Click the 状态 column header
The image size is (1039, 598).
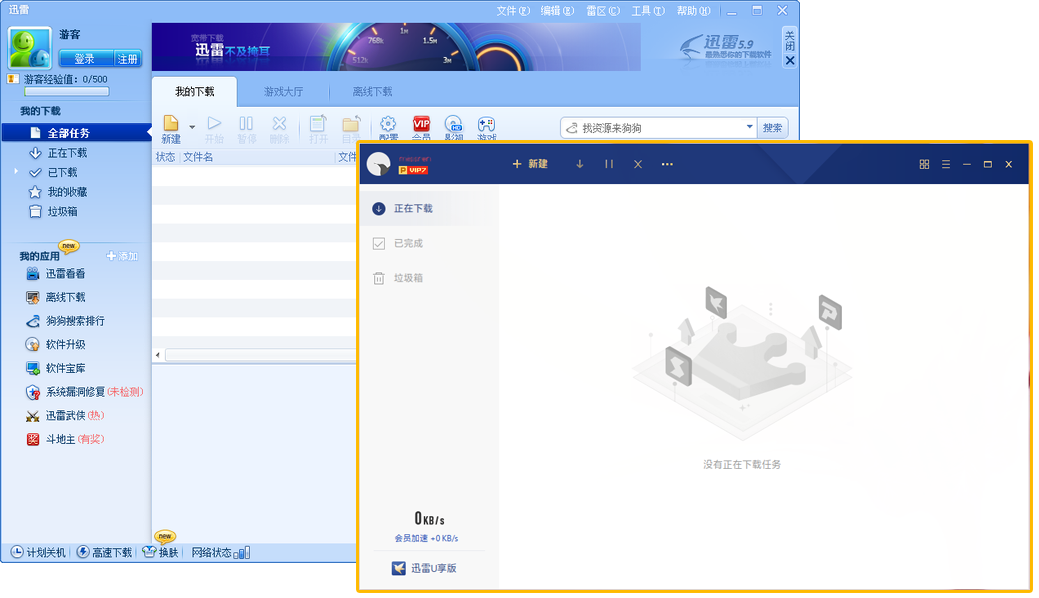point(166,157)
